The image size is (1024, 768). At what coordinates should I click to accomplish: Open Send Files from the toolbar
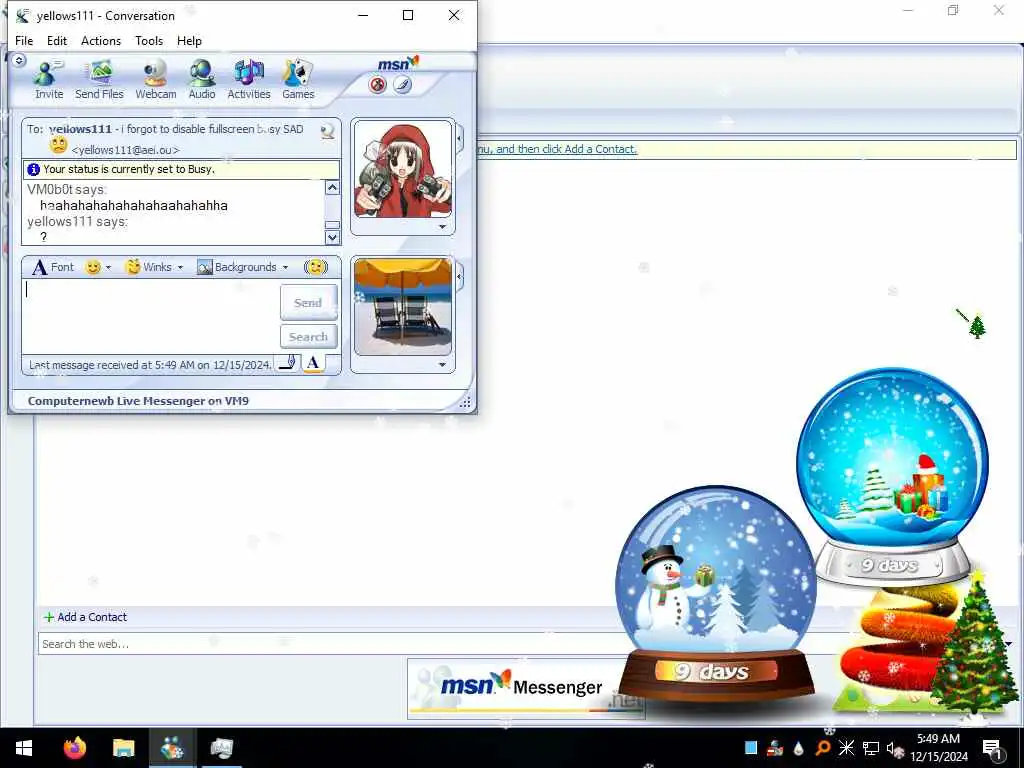click(99, 80)
